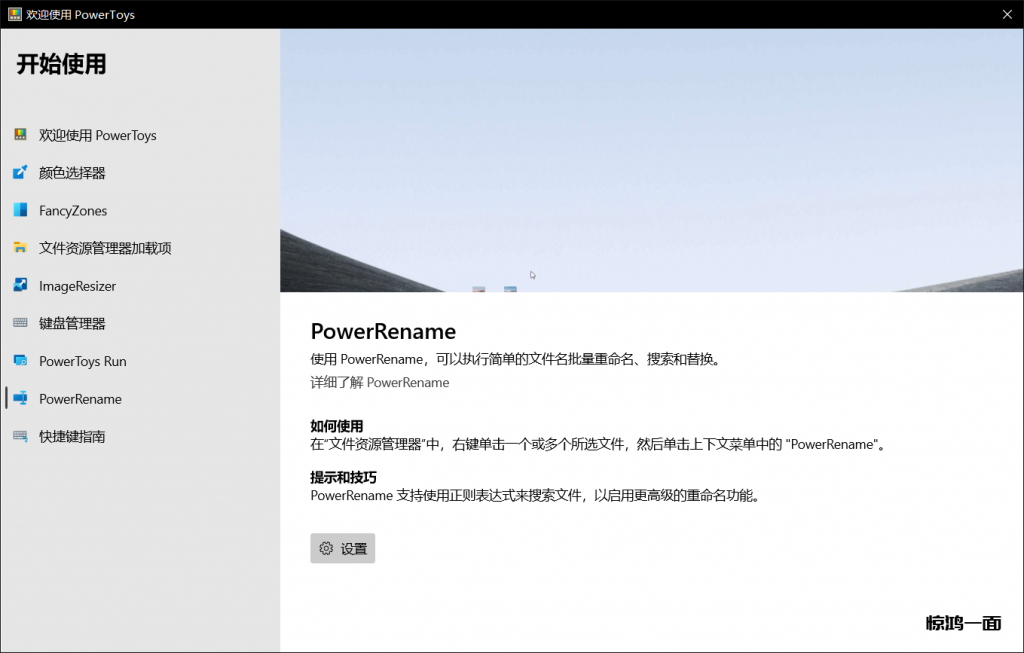
Task: Click the FancyZones sidebar icon
Action: [20, 210]
